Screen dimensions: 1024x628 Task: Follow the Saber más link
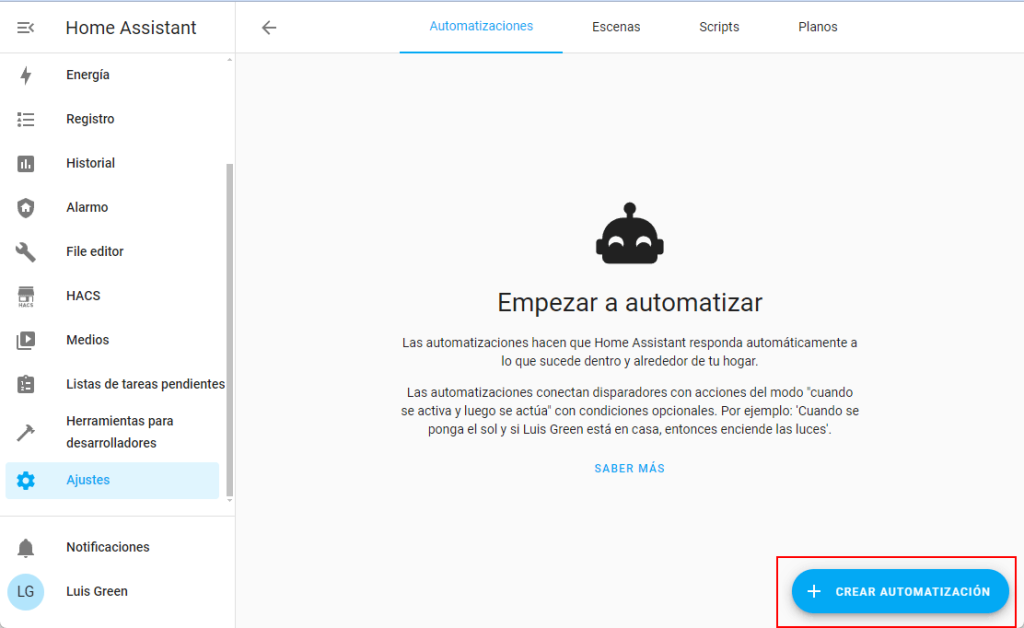(629, 468)
